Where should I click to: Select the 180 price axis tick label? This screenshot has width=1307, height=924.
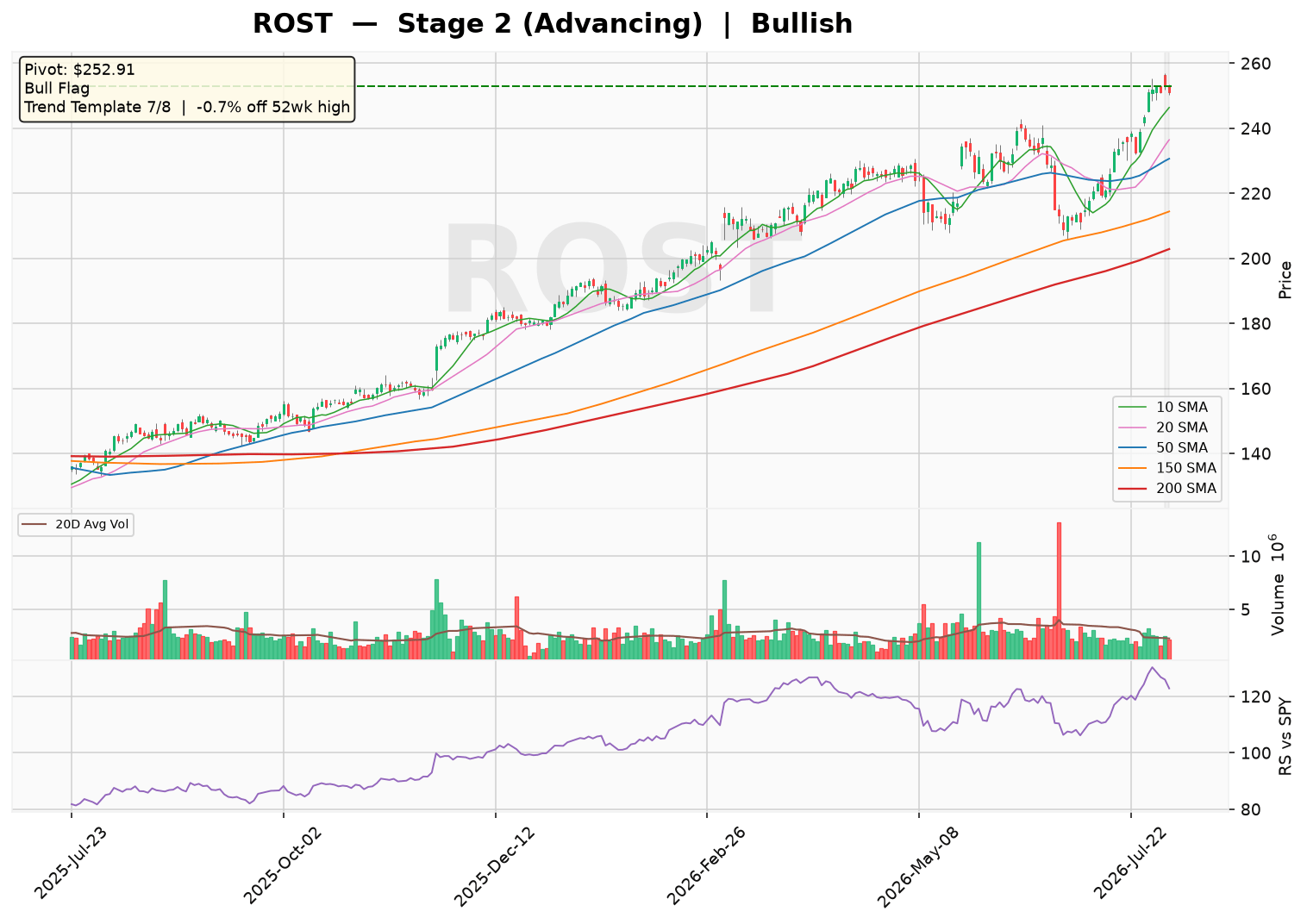1258,324
